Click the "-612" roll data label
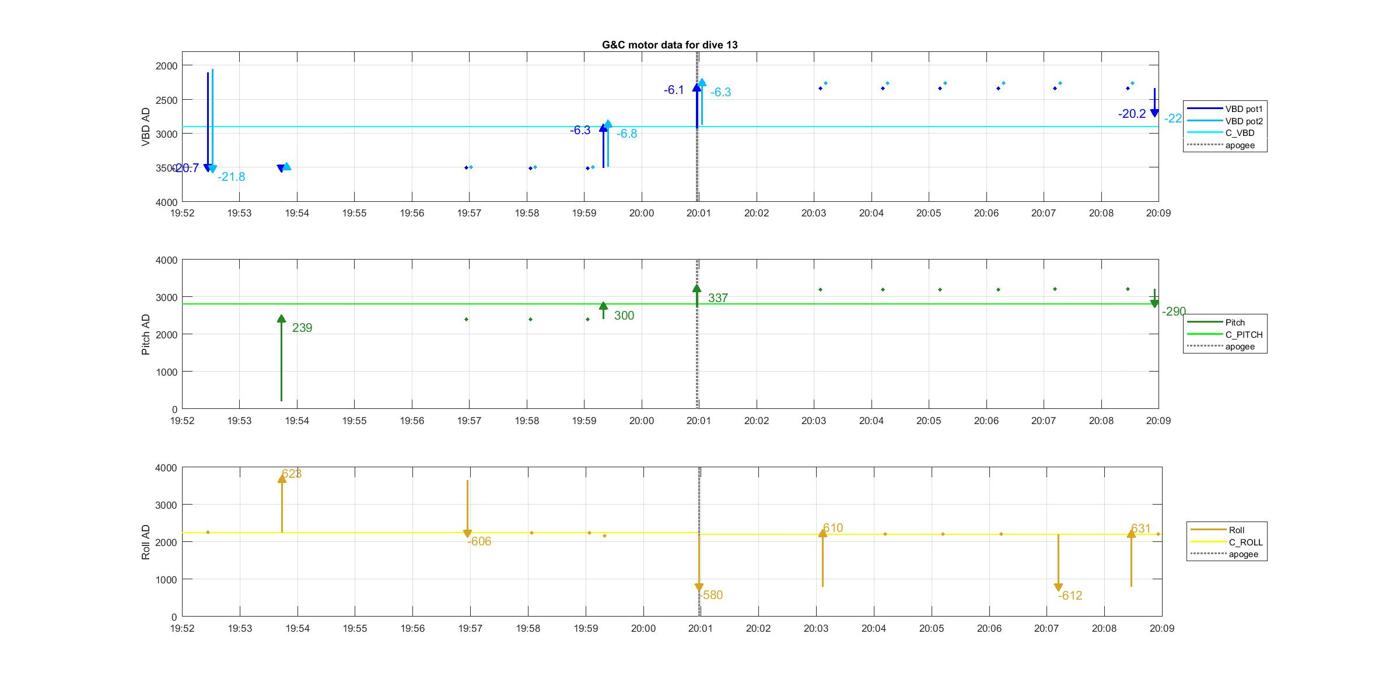Image resolution: width=1400 pixels, height=693 pixels. point(1070,596)
